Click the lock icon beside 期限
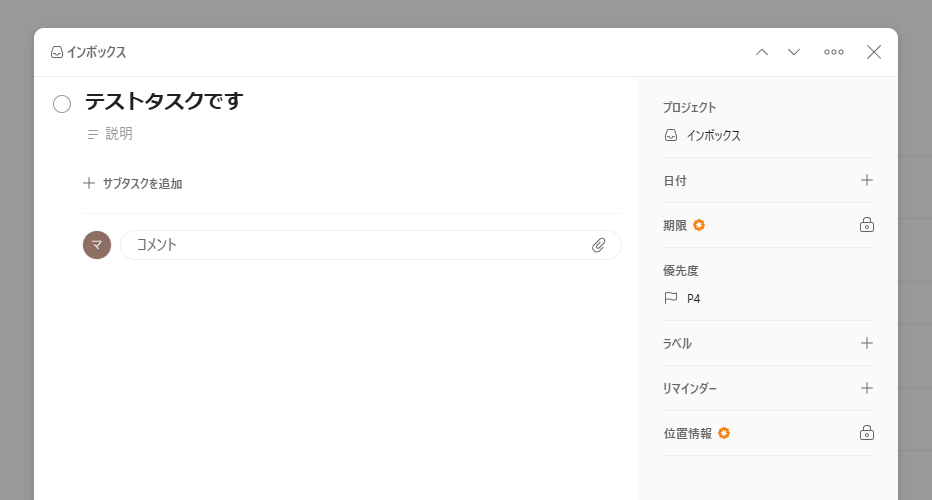 point(867,225)
